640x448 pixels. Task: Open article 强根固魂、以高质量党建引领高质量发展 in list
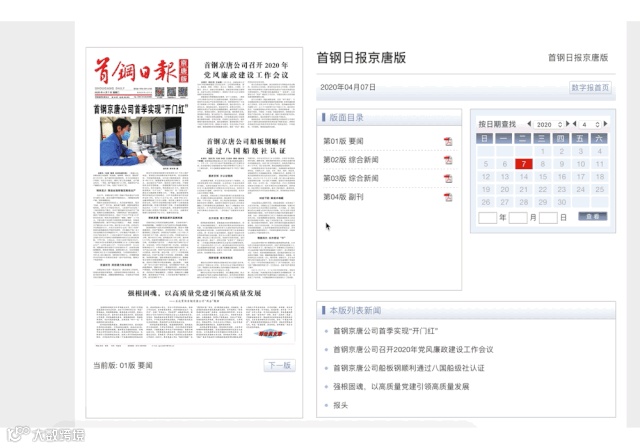coord(401,387)
